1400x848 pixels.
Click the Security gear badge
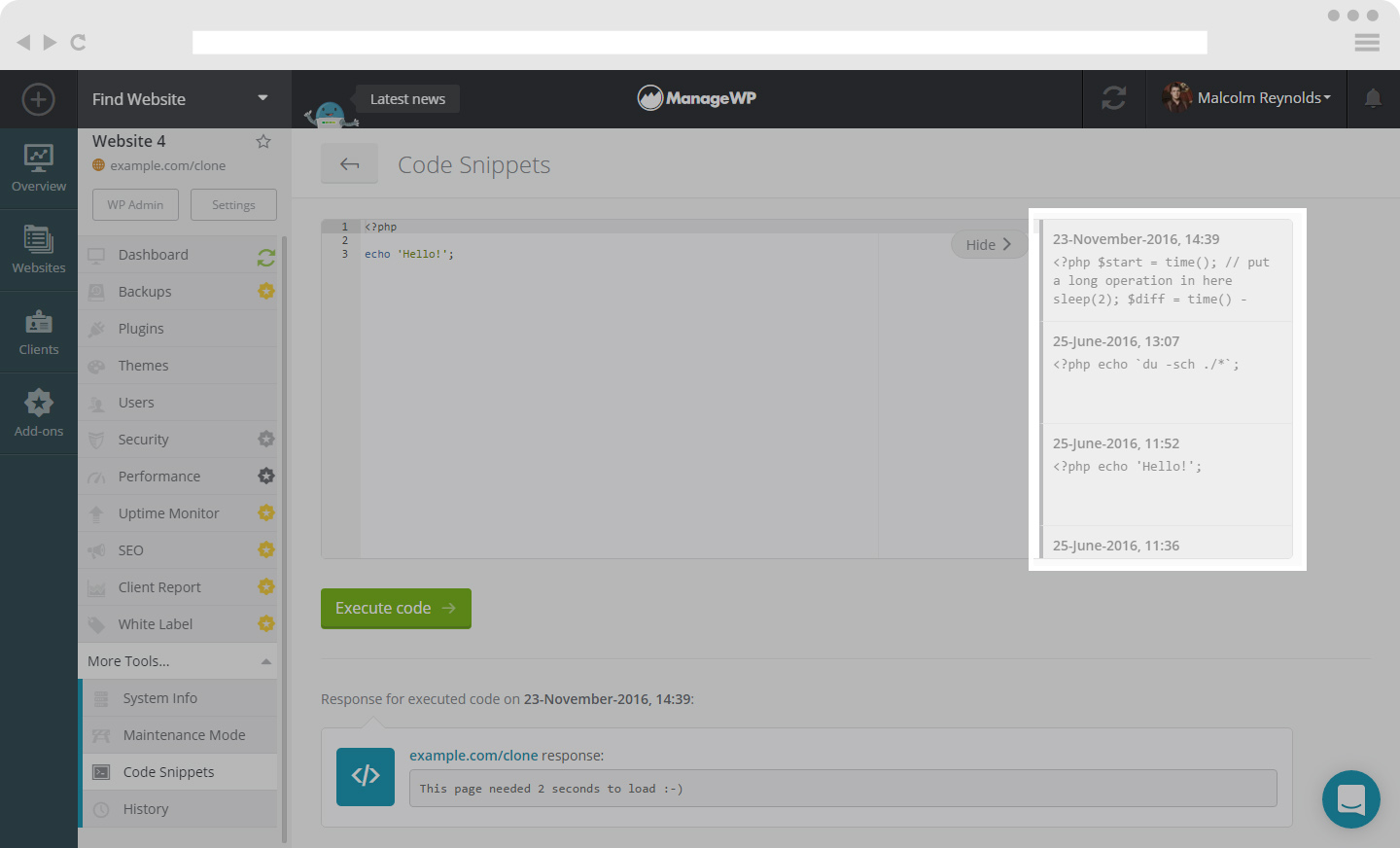click(x=266, y=439)
